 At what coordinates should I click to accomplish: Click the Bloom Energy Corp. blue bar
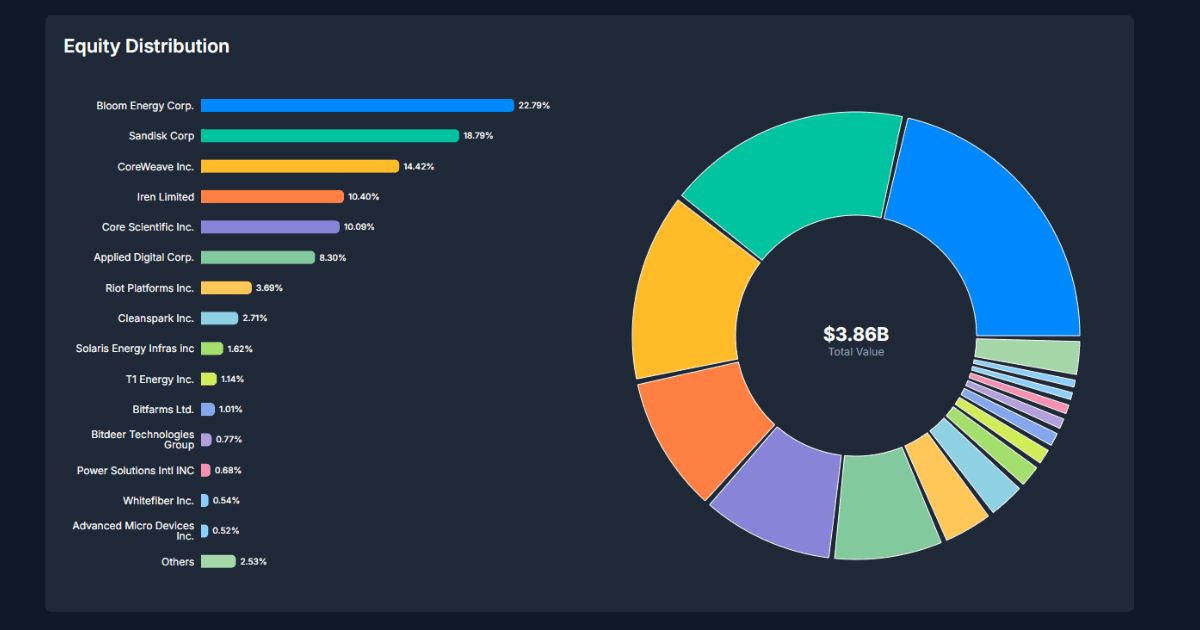(357, 105)
